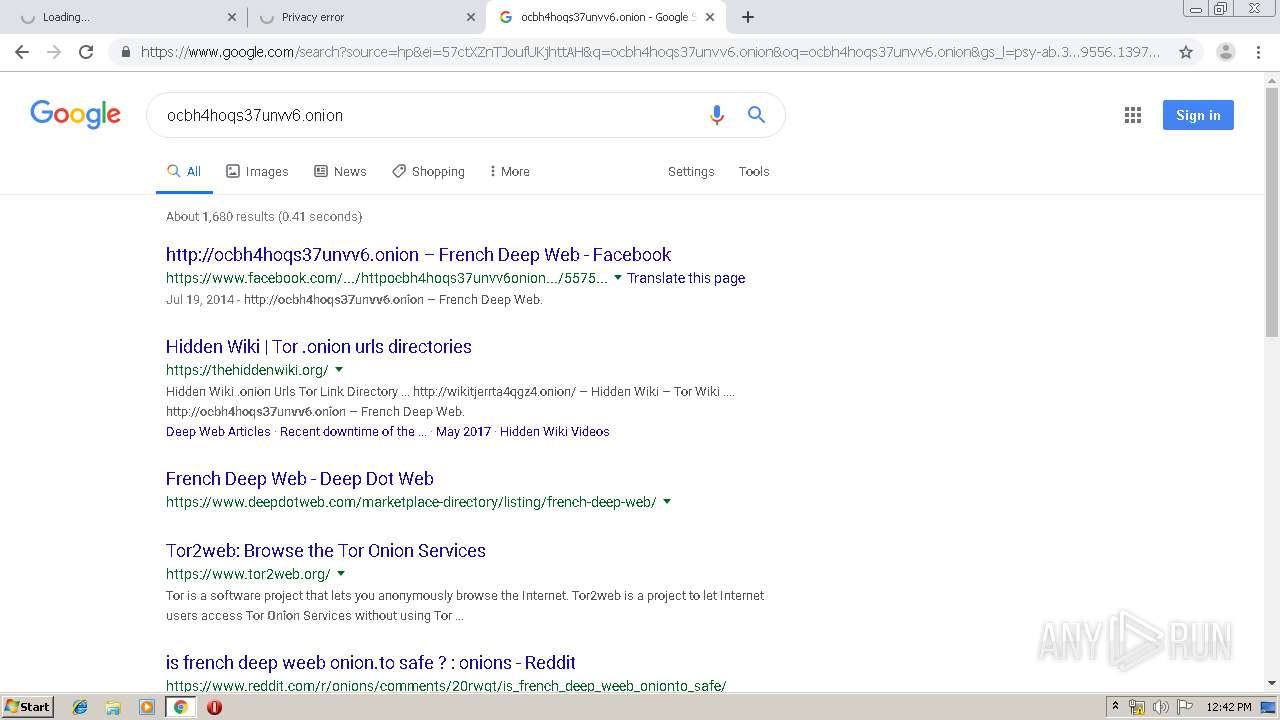Close the Loading... tab
The image size is (1280, 720).
click(x=232, y=17)
